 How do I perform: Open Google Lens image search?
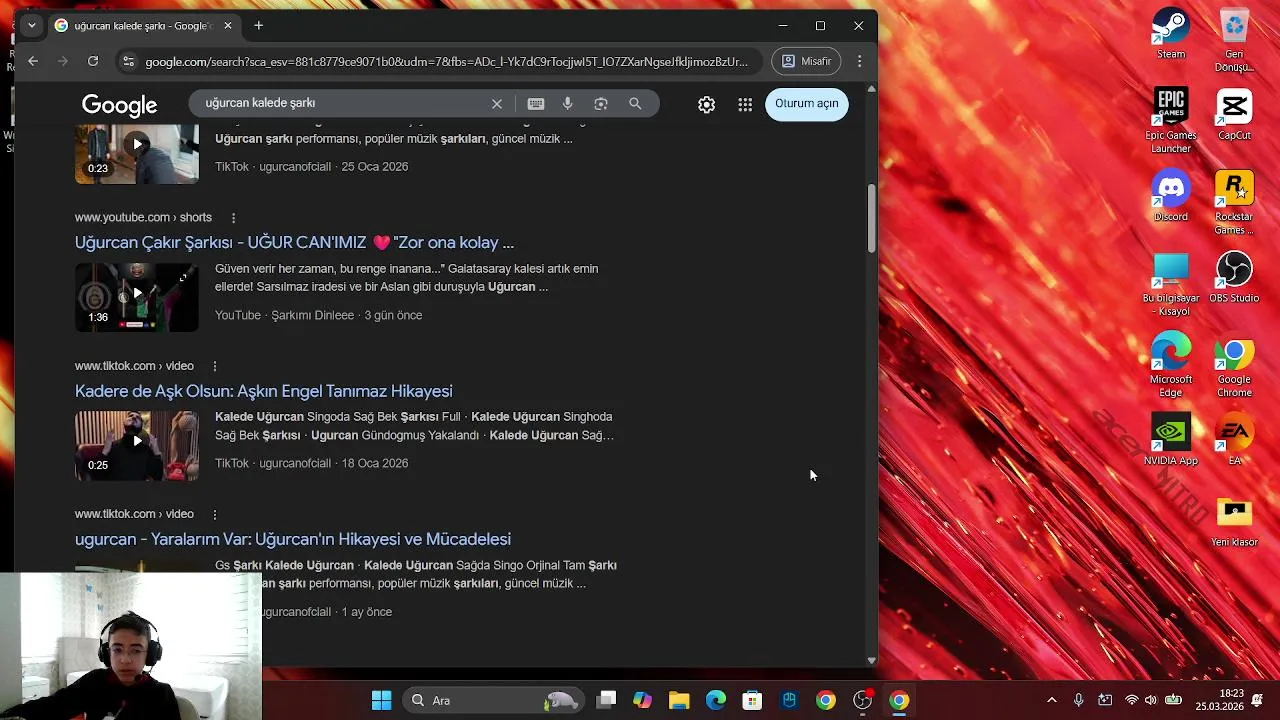[601, 104]
